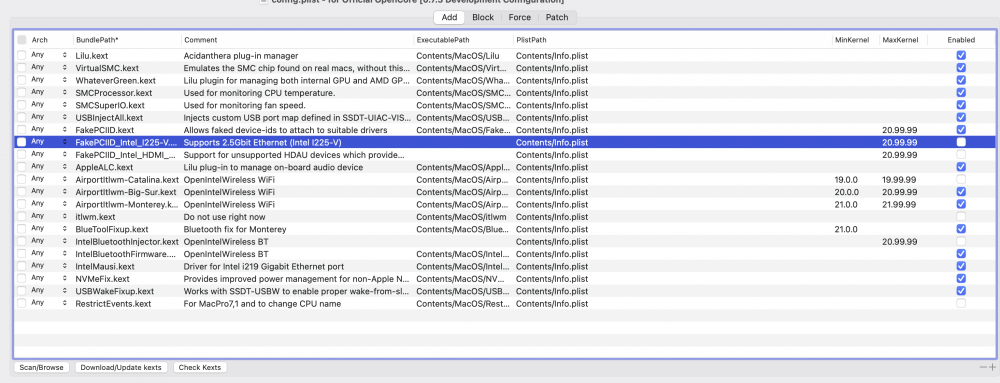Viewport: 1000px width, 383px height.
Task: Select the row checkbox for FakePCIID.kext
Action: (22, 130)
